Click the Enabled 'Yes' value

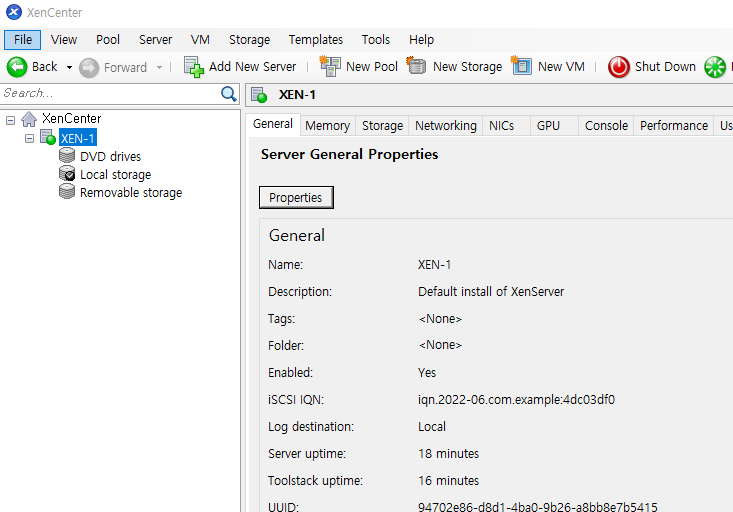[427, 373]
